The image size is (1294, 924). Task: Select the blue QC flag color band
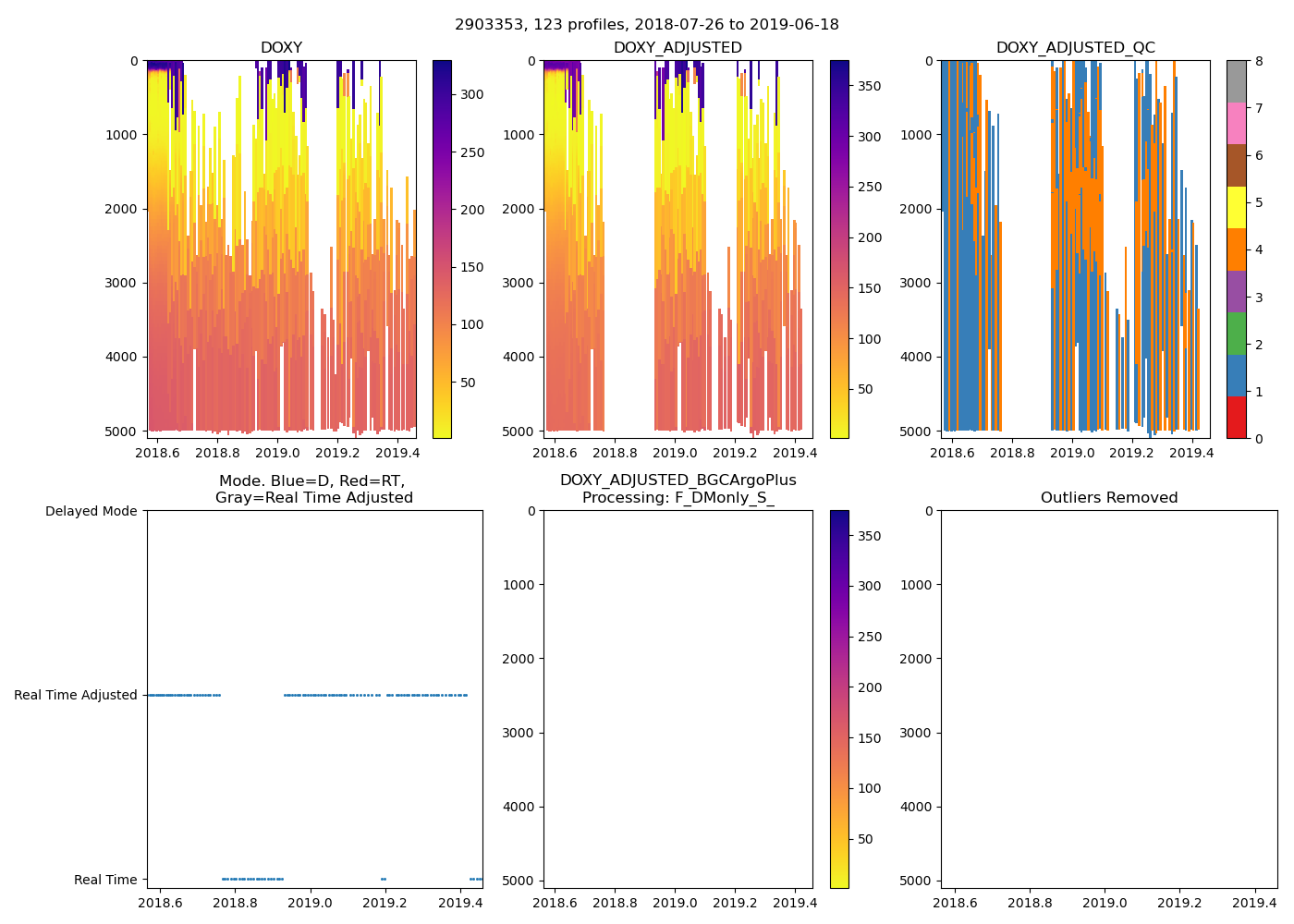[1236, 375]
